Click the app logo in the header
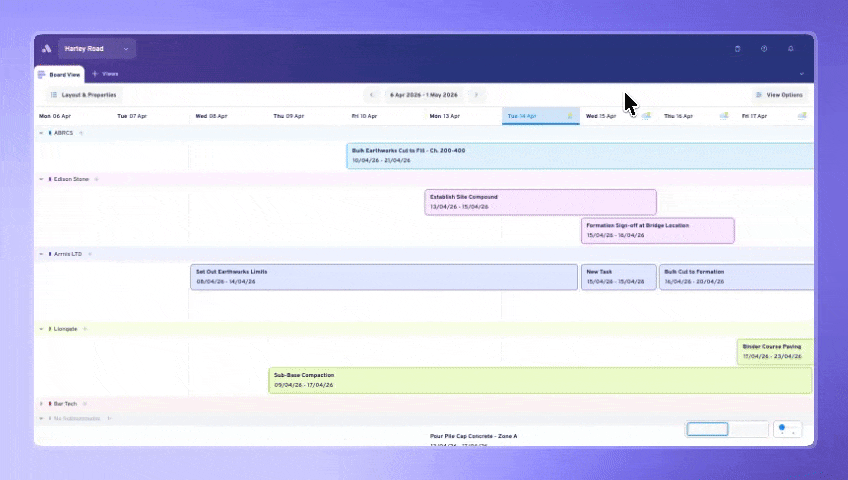Screen dimensions: 848x480 point(47,49)
